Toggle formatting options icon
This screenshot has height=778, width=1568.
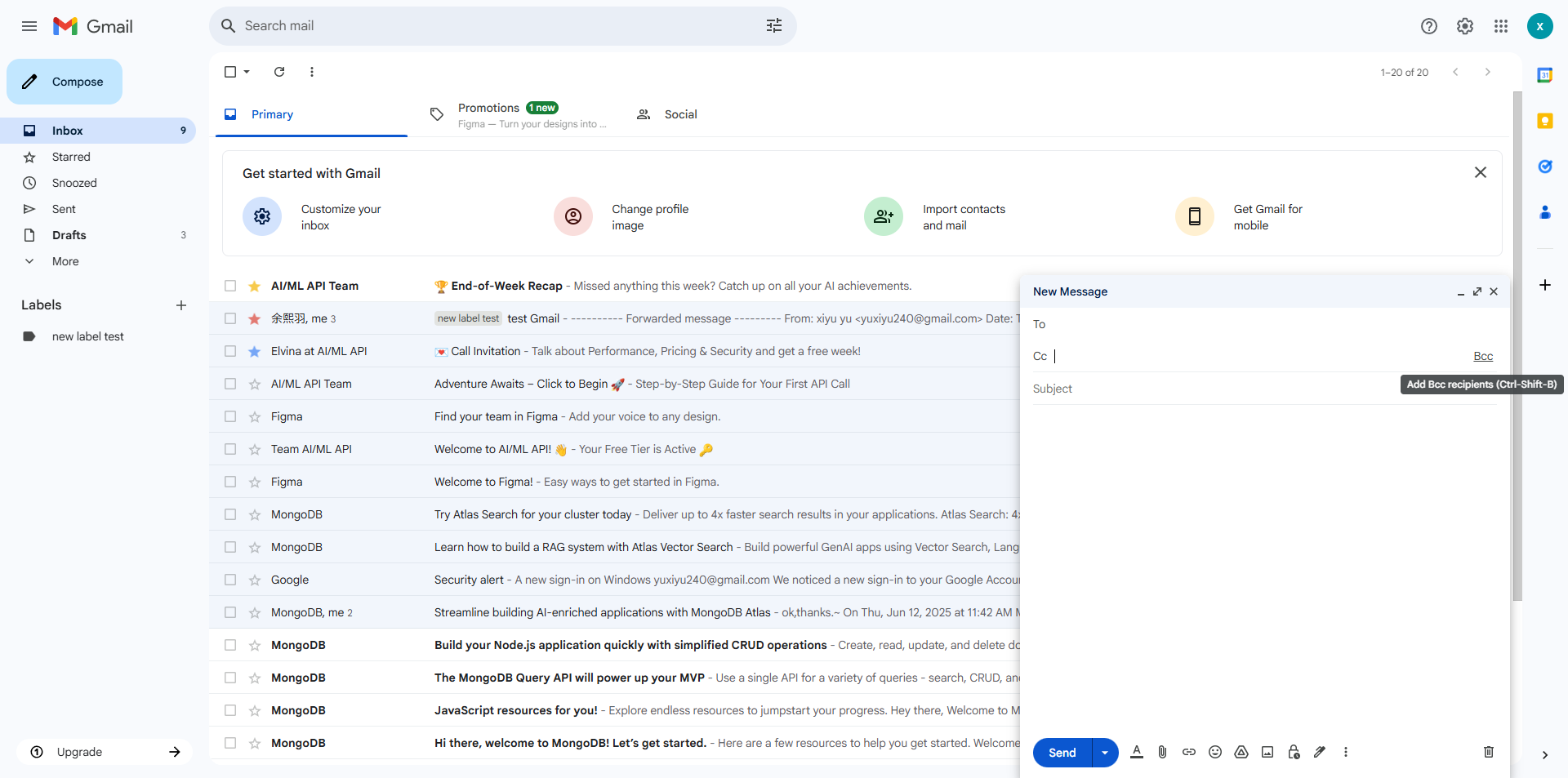coord(1137,752)
